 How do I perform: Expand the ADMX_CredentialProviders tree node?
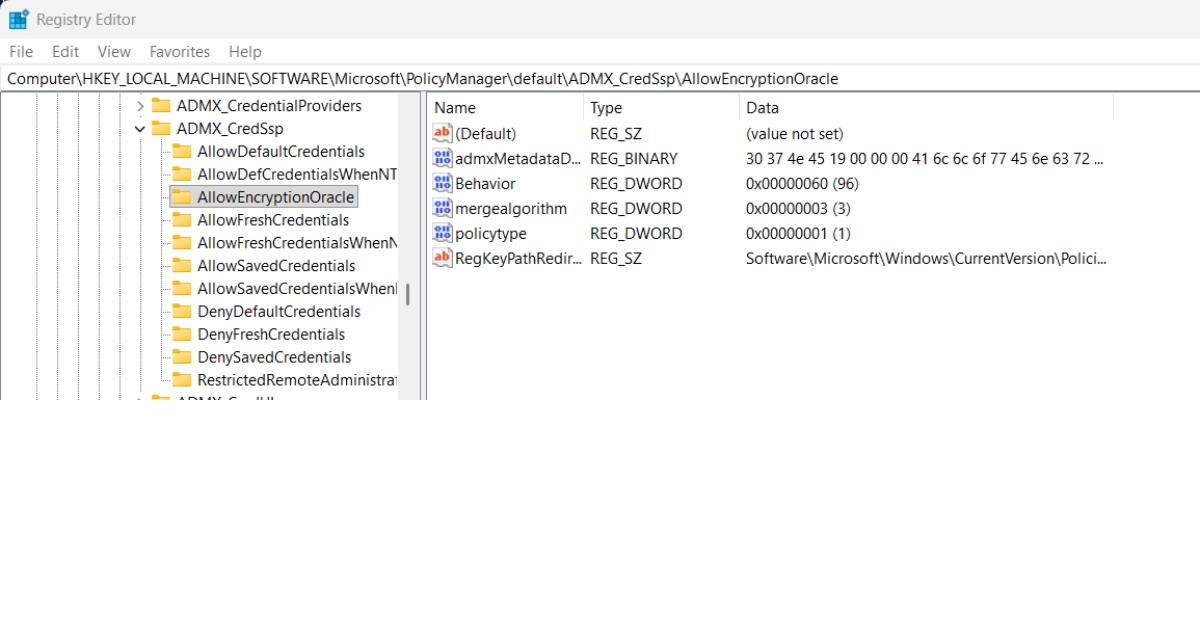pyautogui.click(x=140, y=105)
